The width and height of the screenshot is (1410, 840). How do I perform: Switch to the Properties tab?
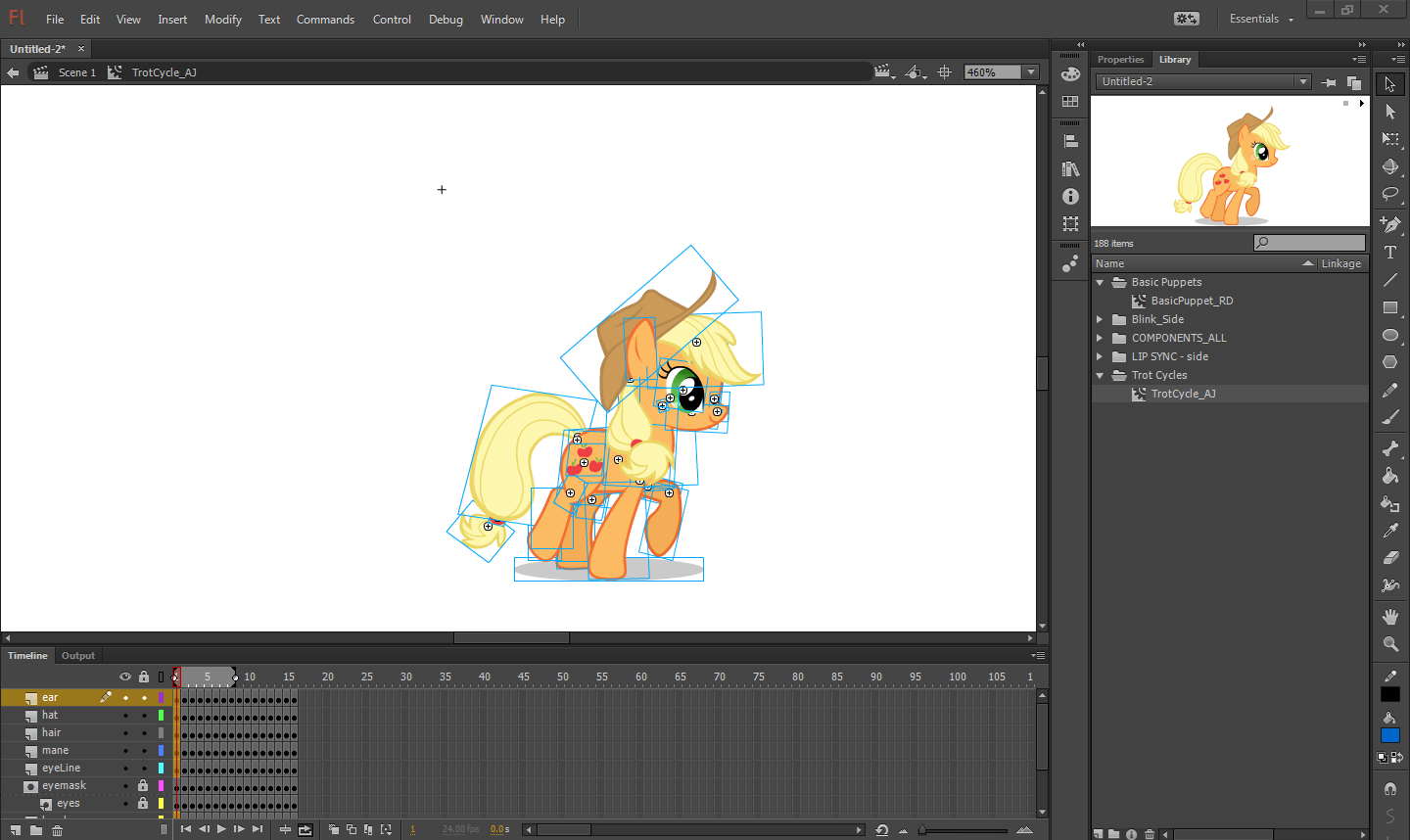coord(1120,60)
